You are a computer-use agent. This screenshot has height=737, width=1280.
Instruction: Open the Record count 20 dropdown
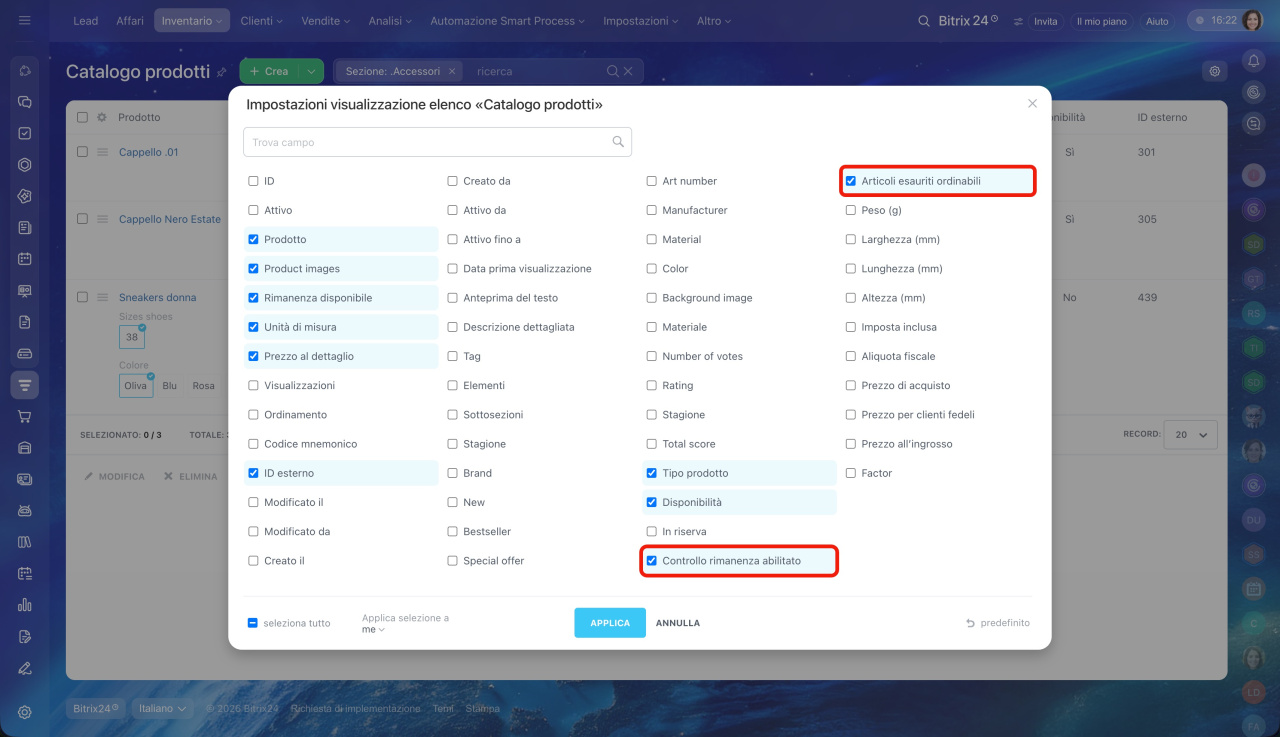(x=1192, y=435)
